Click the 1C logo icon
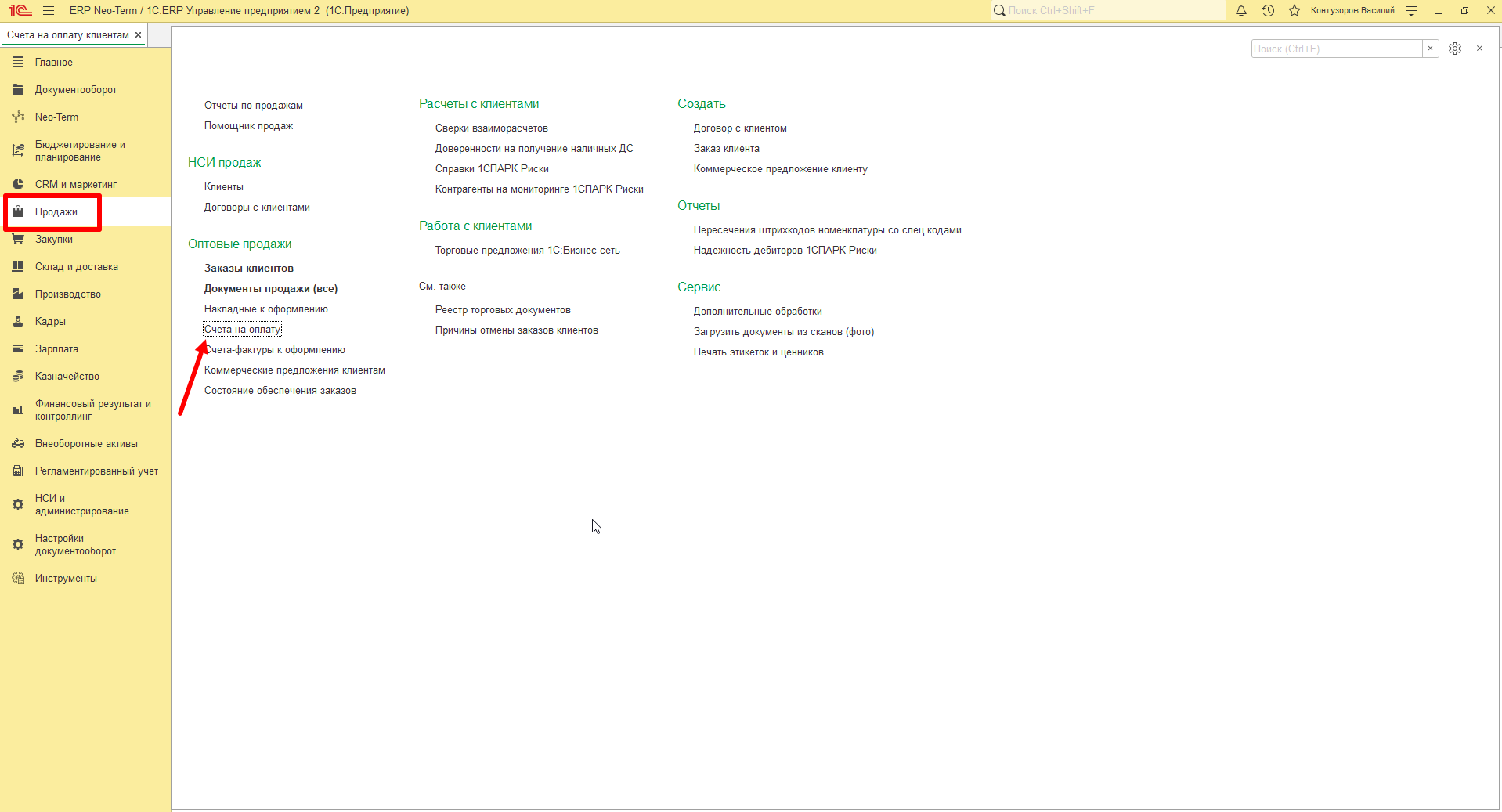1502x812 pixels. [x=20, y=11]
